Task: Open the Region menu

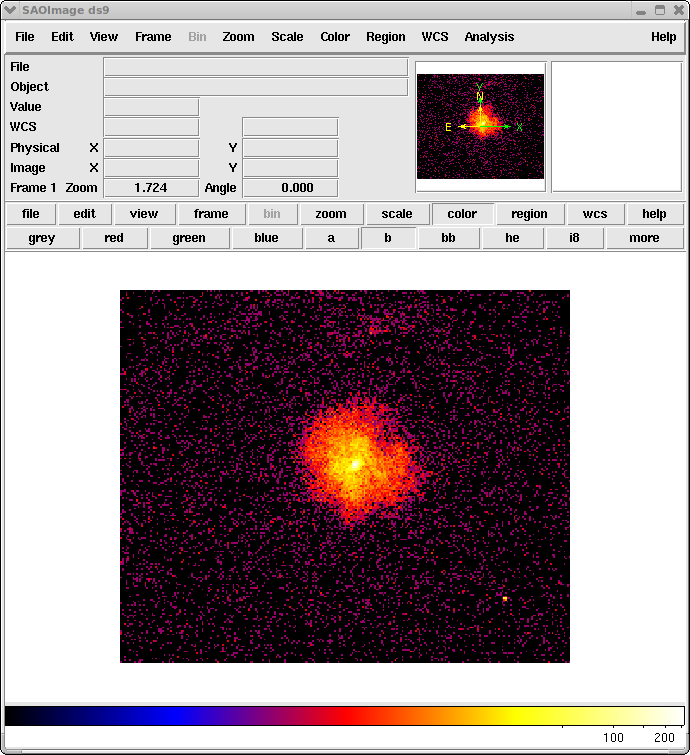Action: 385,37
